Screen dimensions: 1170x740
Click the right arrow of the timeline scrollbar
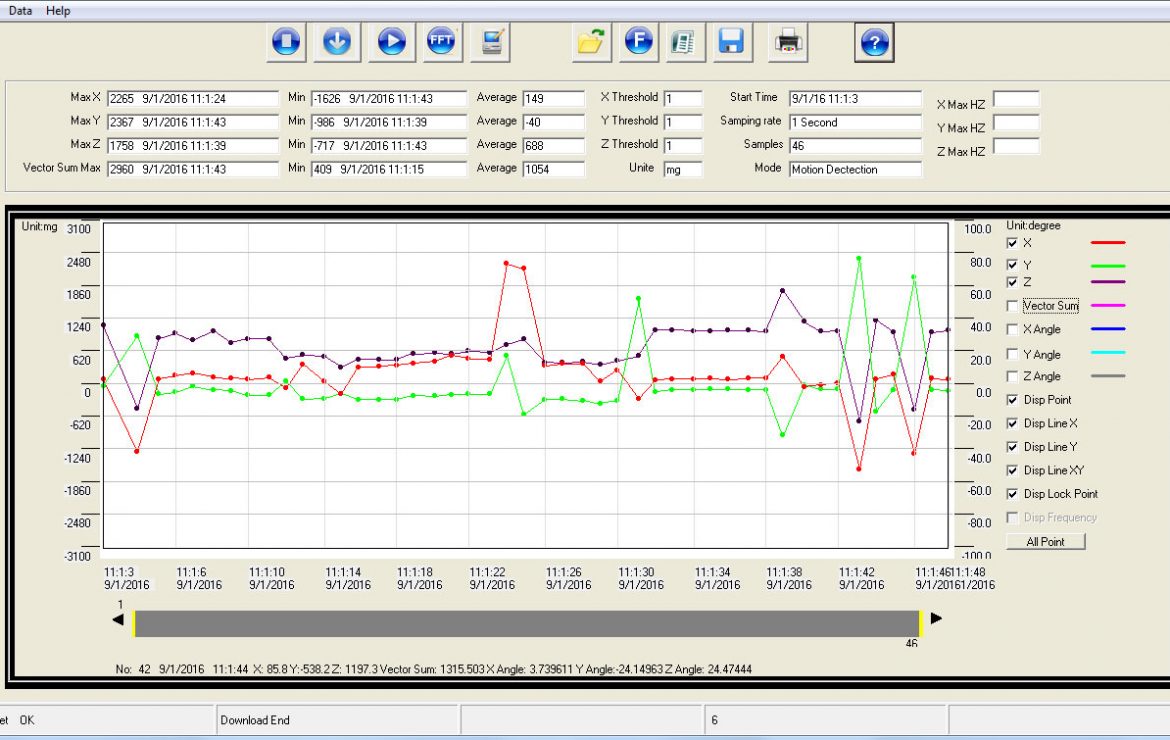coord(936,618)
